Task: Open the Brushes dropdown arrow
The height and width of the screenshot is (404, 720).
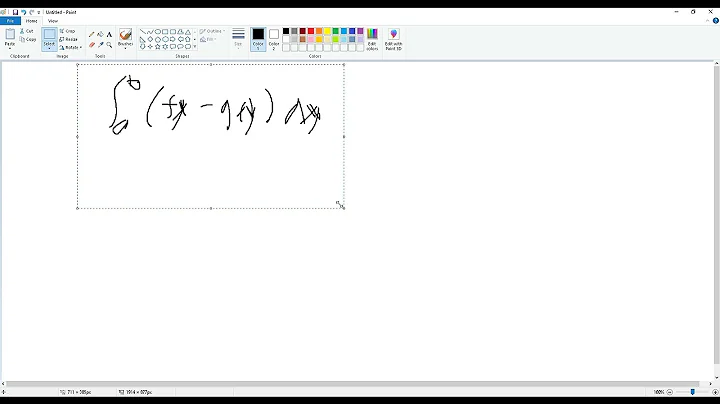Action: (125, 46)
